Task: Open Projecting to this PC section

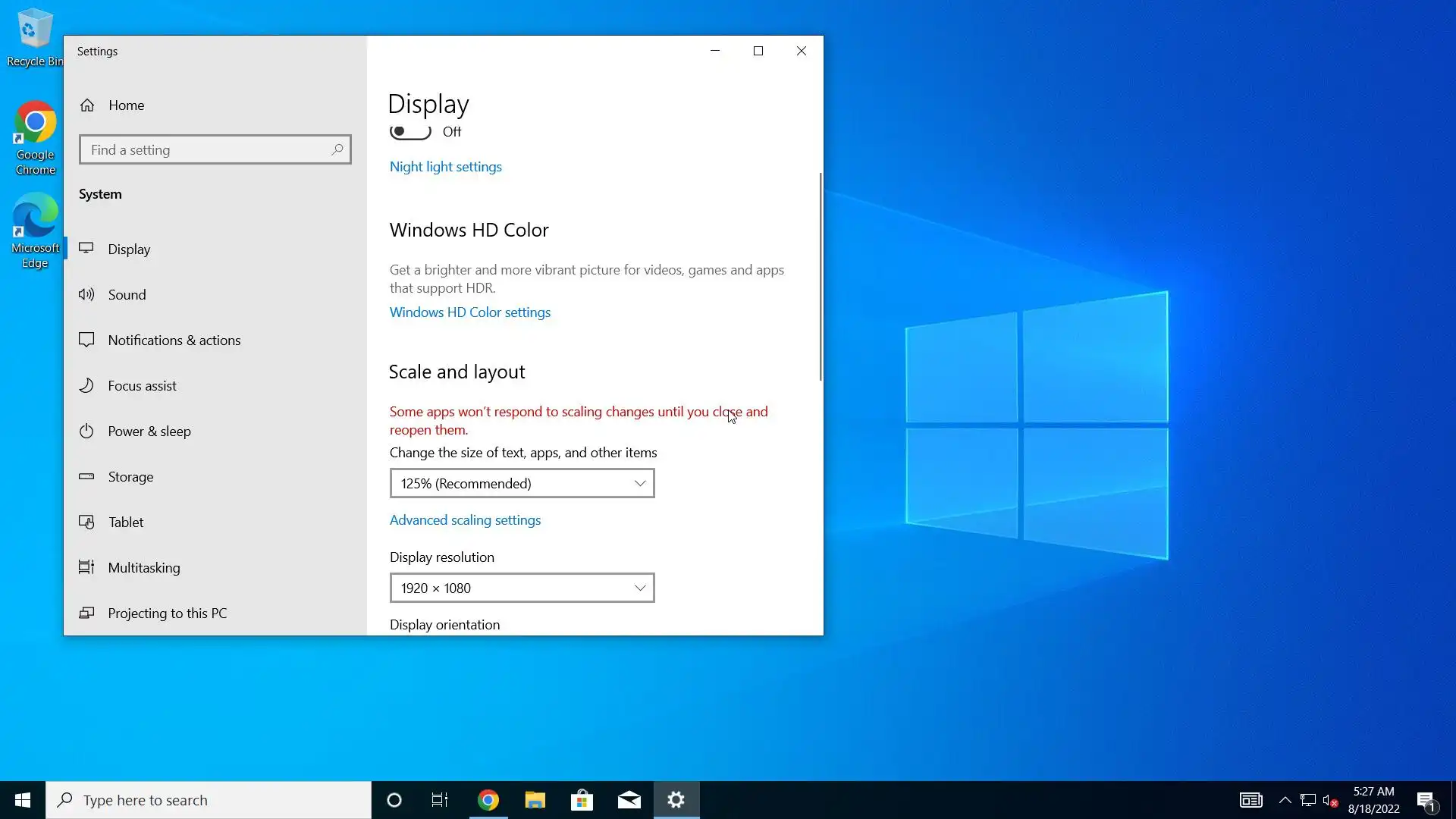Action: click(167, 613)
